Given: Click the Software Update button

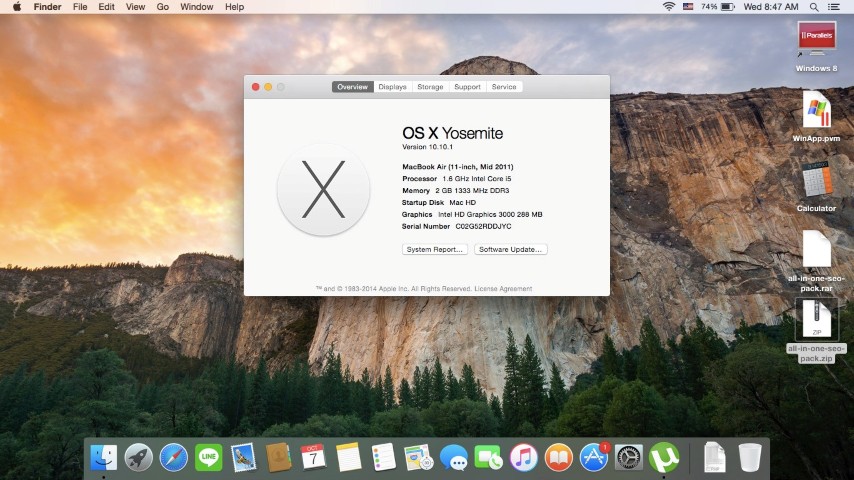Looking at the screenshot, I should click(x=511, y=249).
